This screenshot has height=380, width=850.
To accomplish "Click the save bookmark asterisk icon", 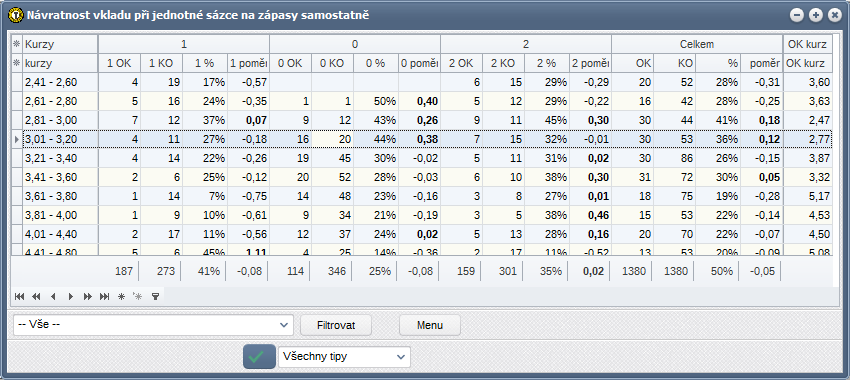I will coord(121,297).
